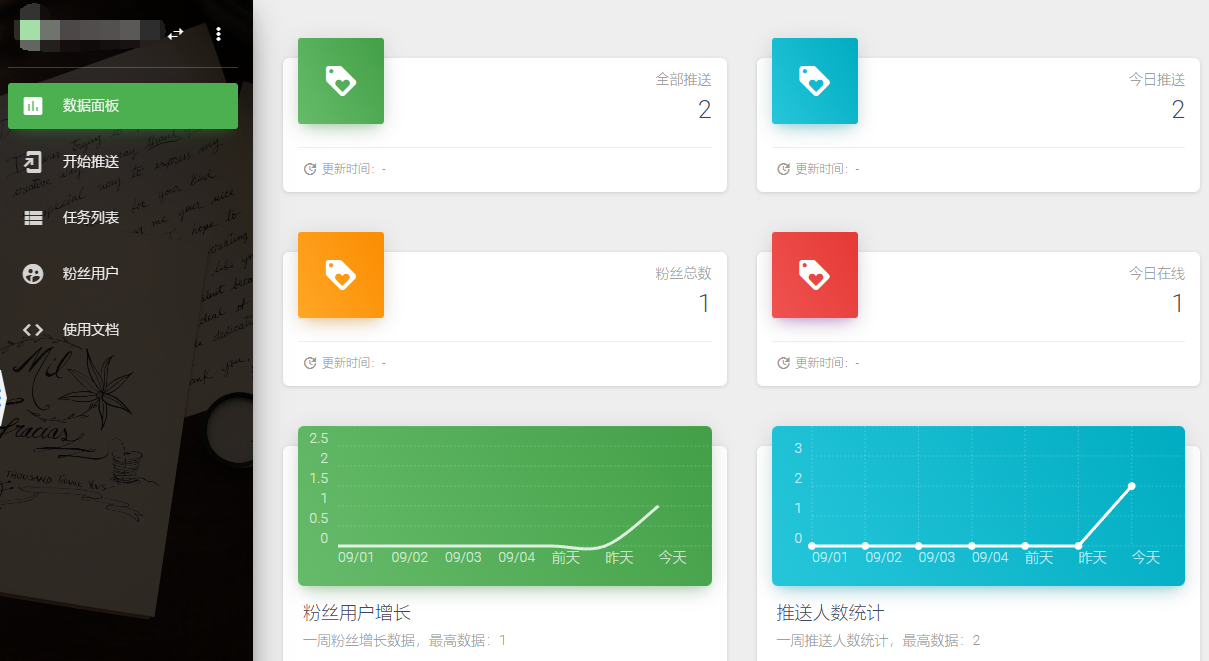Click the red tag icon on 今日在线 card
Viewport: 1209px width, 661px height.
coord(814,275)
